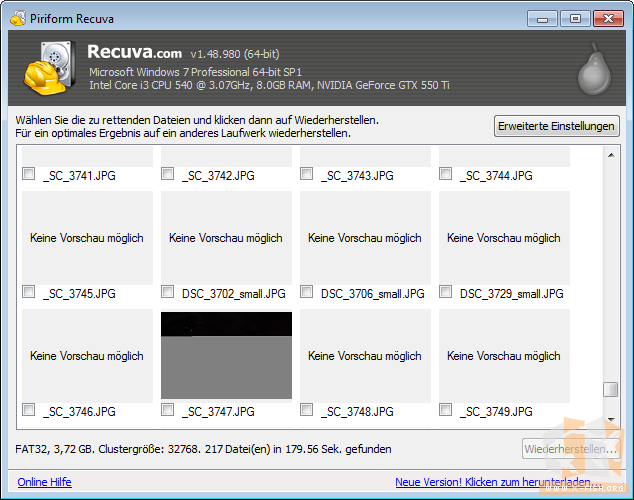Select the _SC_3748.JPG thumbnail
The height and width of the screenshot is (500, 634).
tap(366, 356)
